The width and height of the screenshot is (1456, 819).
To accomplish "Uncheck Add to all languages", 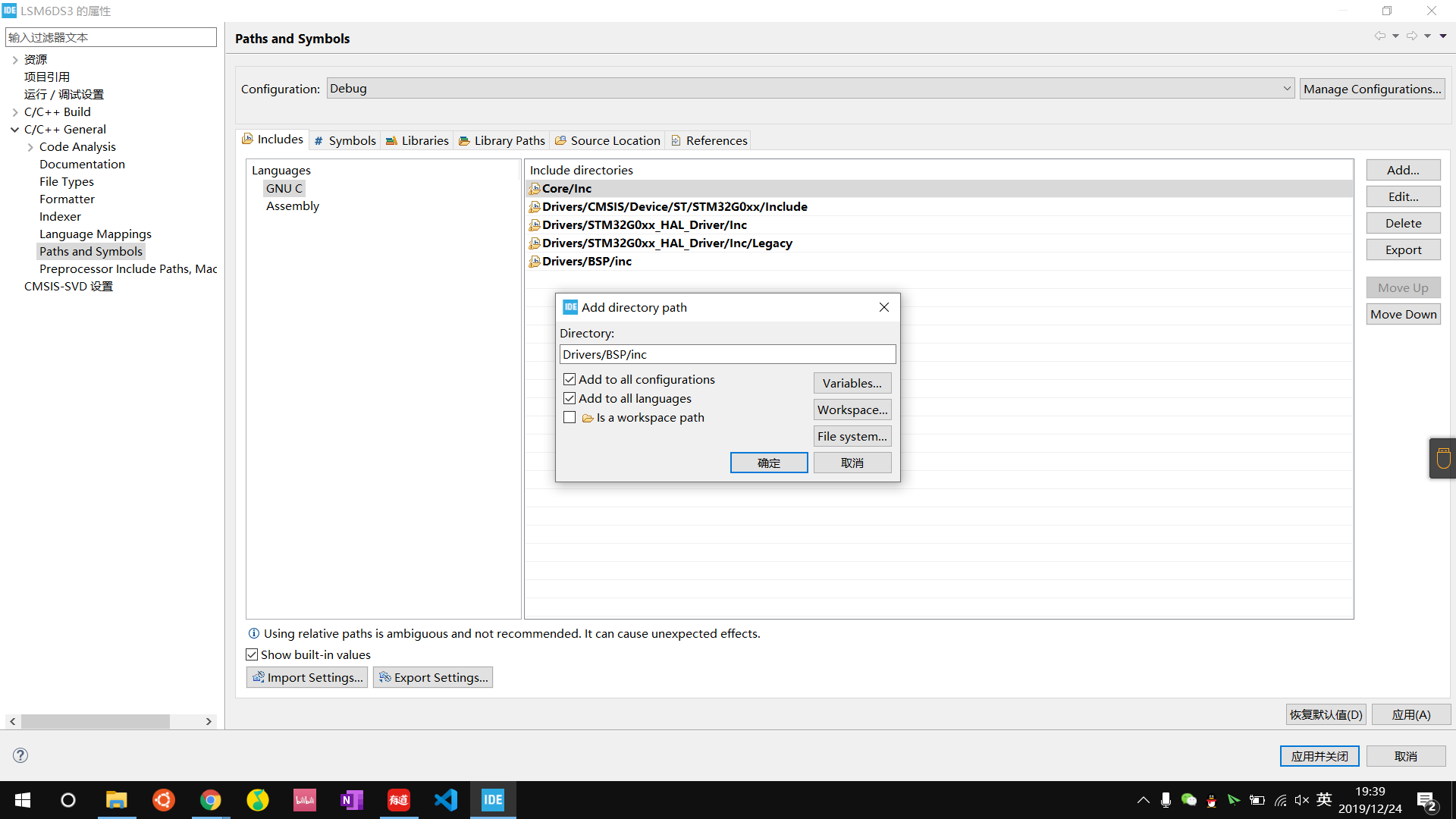I will click(x=570, y=398).
